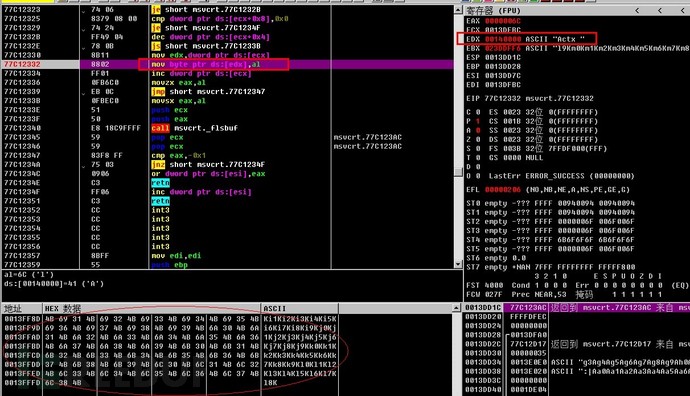Select the EBX register line
690x396 pixels.
[578, 48]
